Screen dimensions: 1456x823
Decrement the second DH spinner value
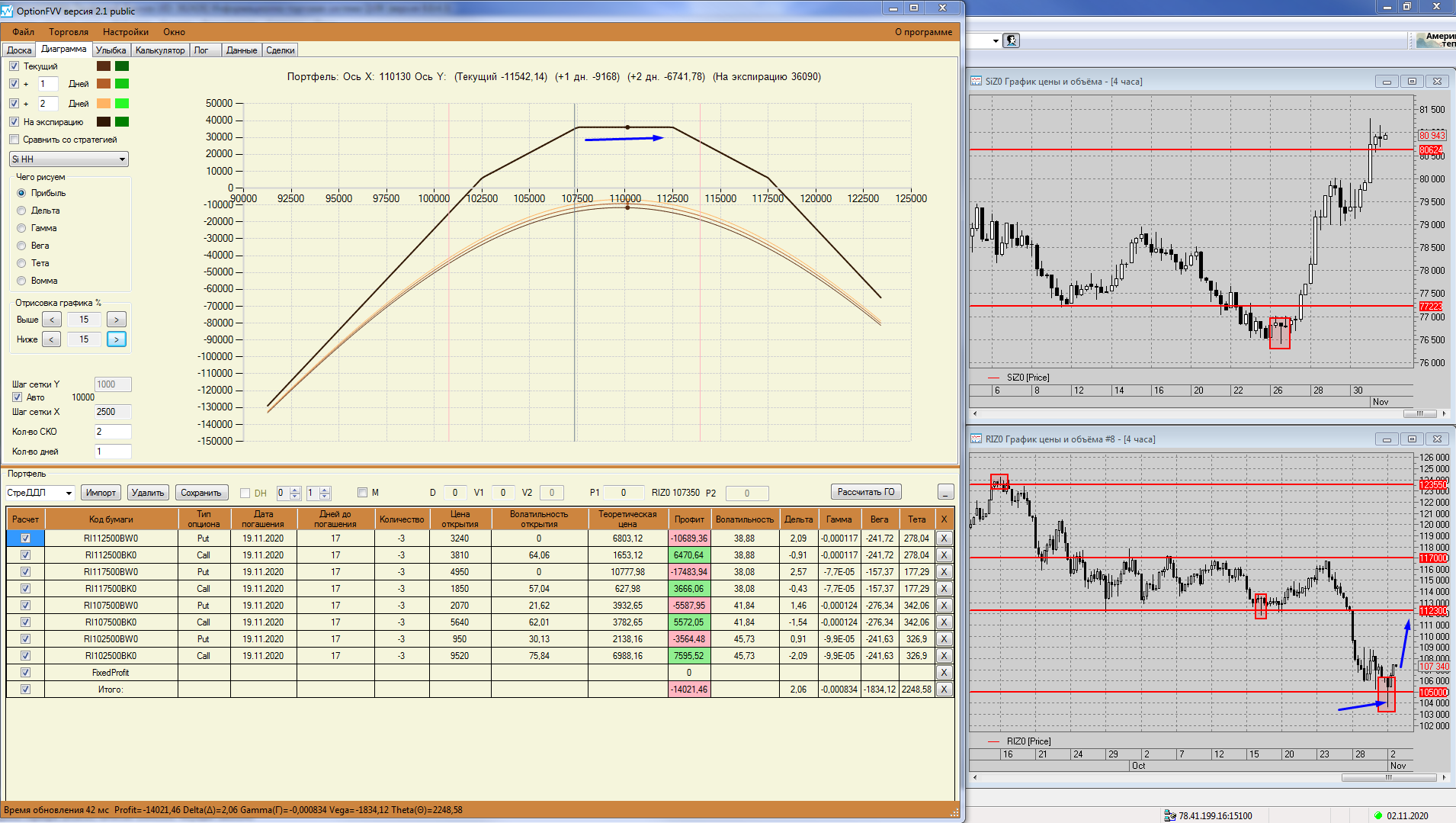click(326, 497)
